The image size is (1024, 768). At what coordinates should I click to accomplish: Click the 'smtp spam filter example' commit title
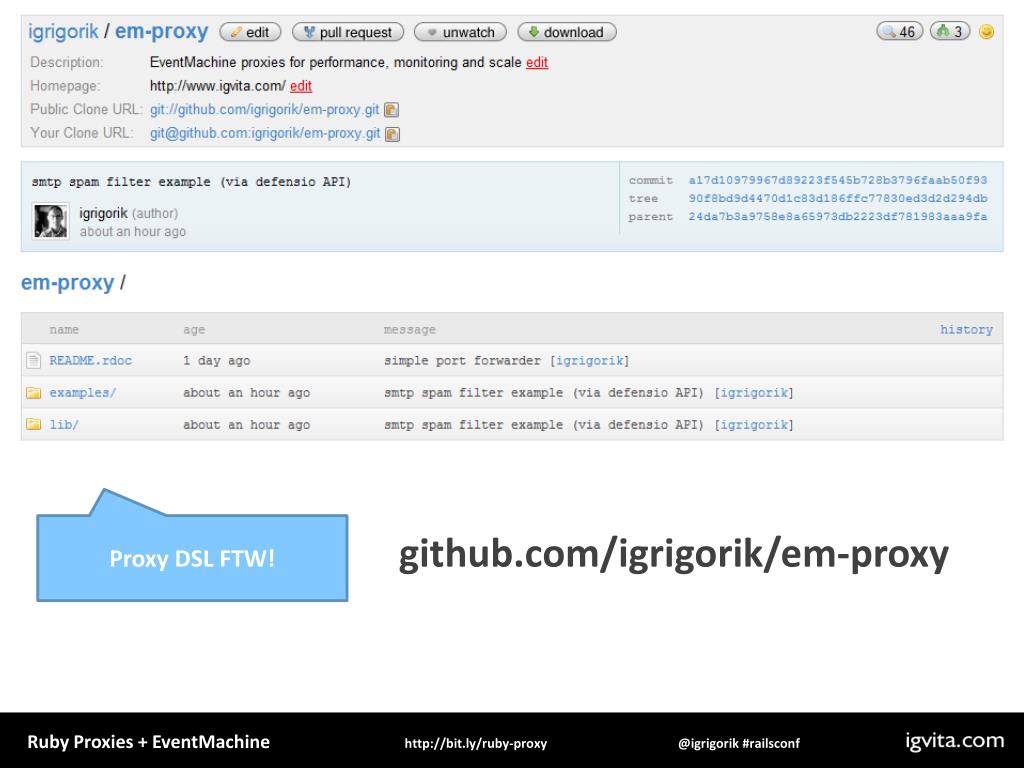click(191, 182)
